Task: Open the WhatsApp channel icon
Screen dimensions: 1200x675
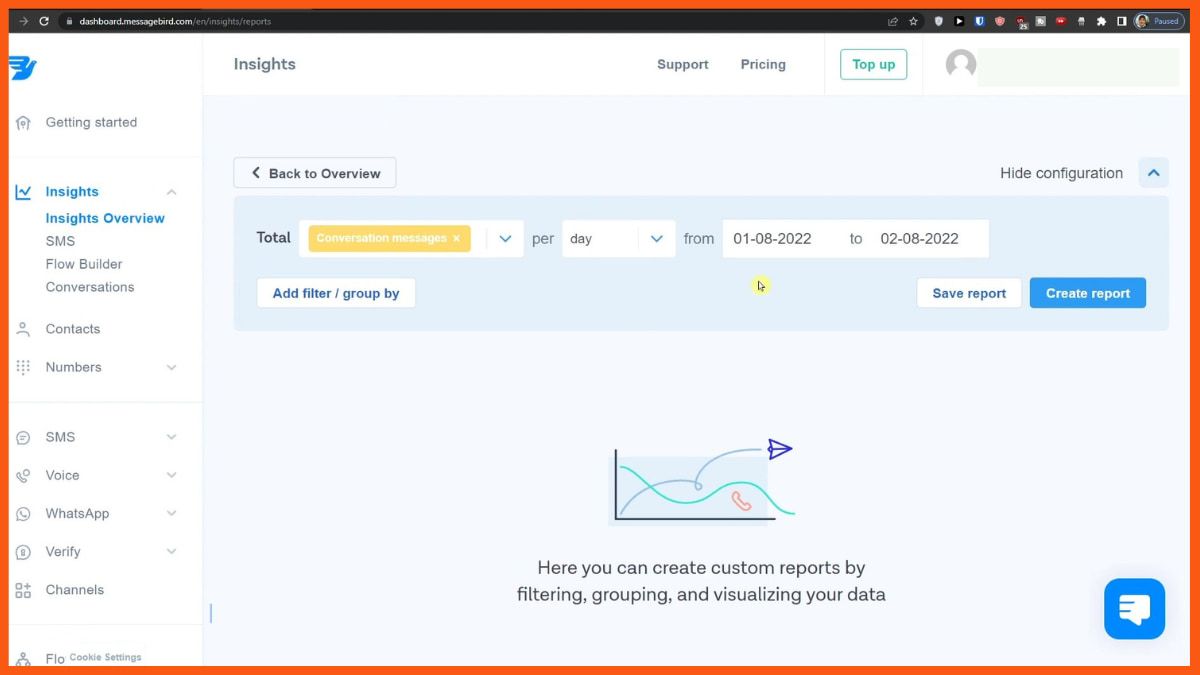Action: tap(22, 513)
